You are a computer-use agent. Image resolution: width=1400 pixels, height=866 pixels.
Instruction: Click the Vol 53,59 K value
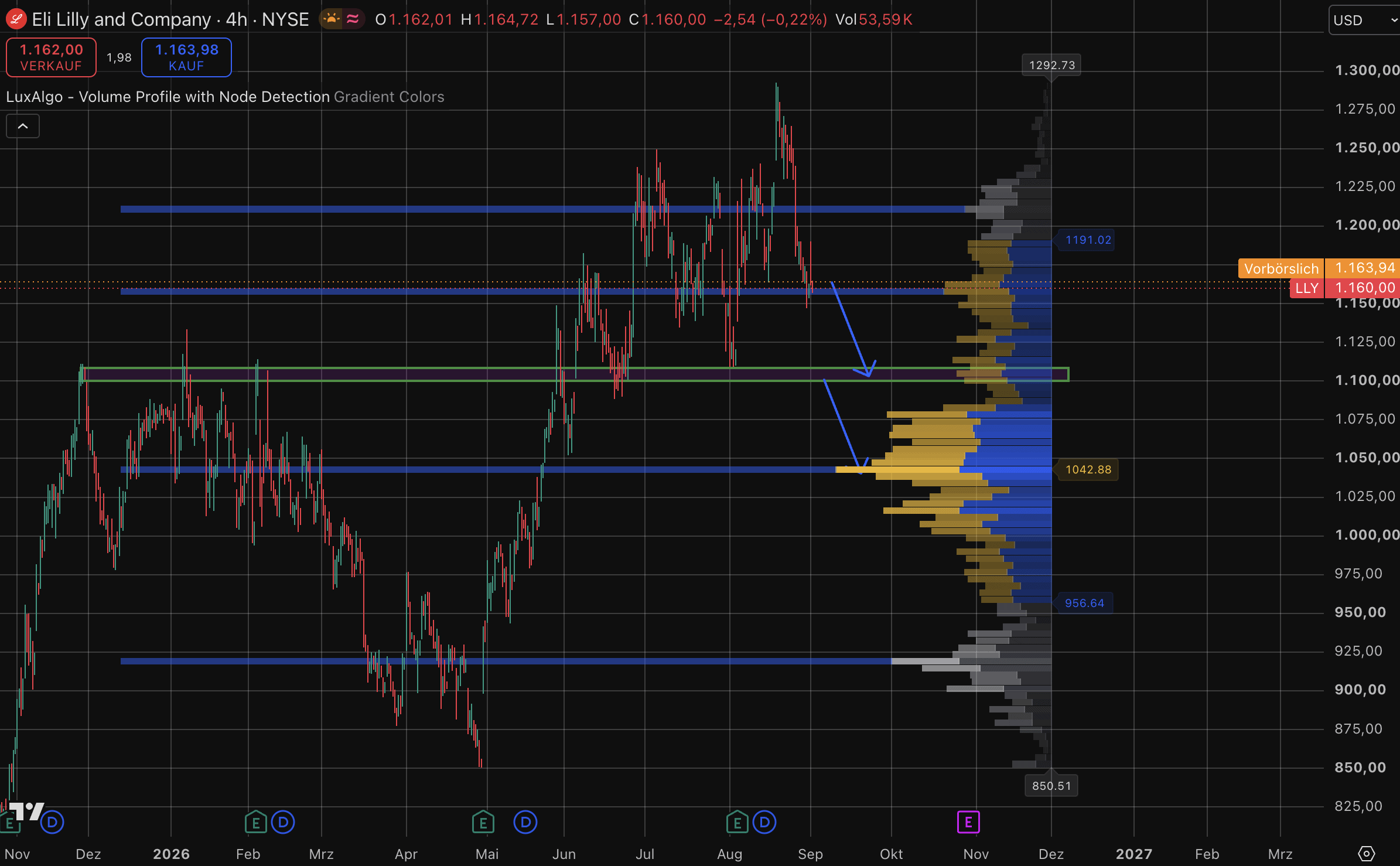coord(874,19)
